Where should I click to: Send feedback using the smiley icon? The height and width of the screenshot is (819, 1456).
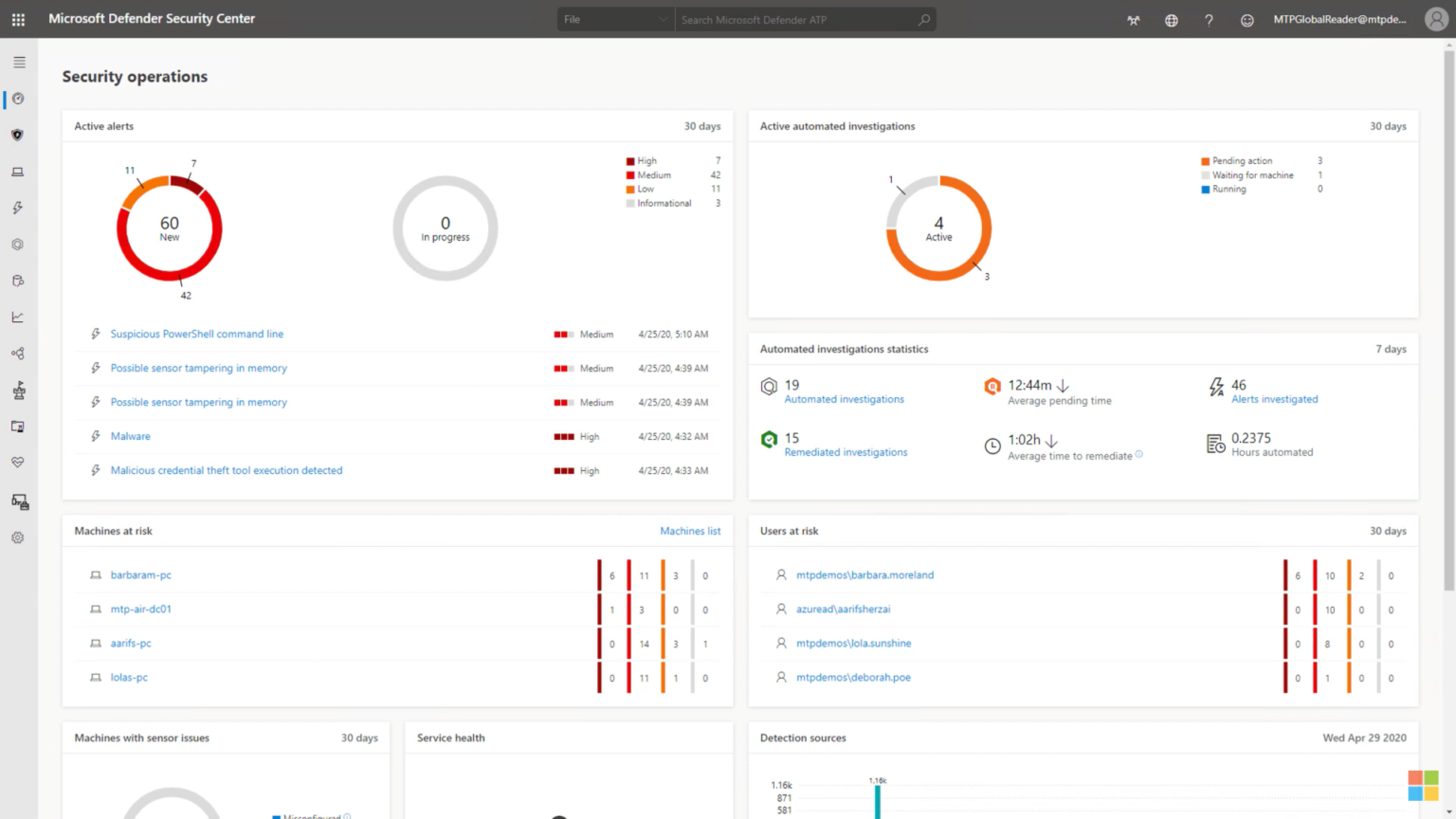pos(1247,19)
